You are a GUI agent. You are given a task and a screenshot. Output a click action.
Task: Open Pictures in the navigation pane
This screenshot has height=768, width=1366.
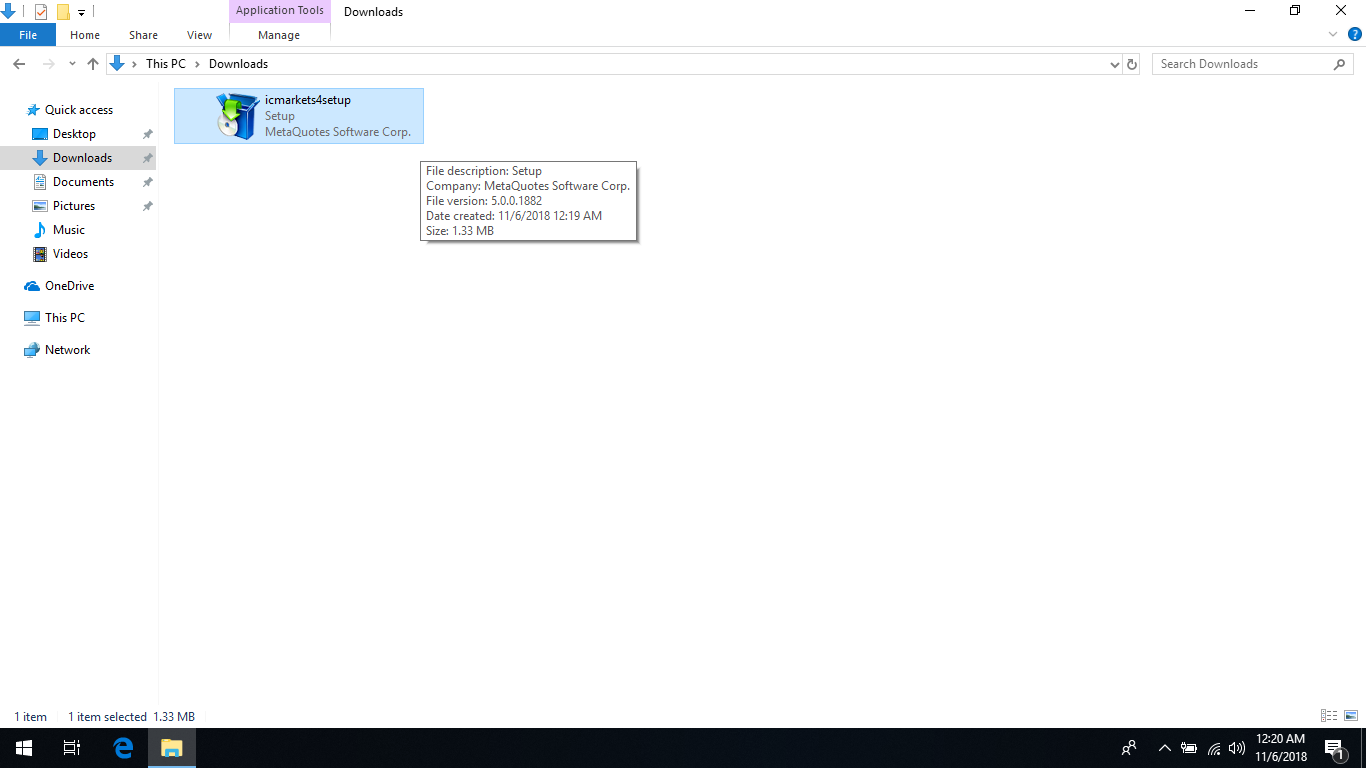[x=74, y=206]
